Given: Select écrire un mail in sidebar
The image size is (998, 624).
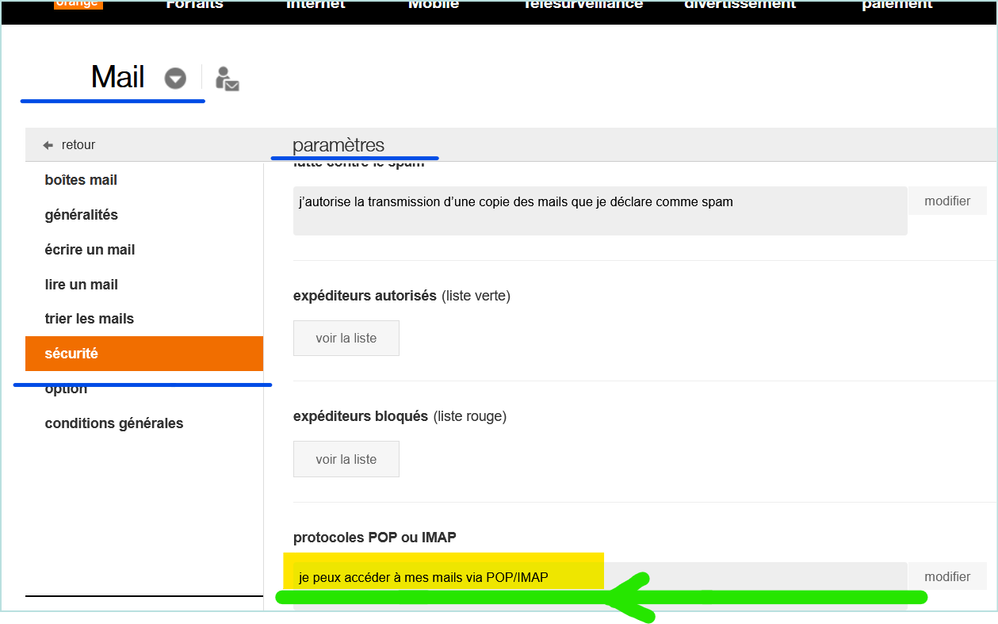Looking at the screenshot, I should [90, 250].
